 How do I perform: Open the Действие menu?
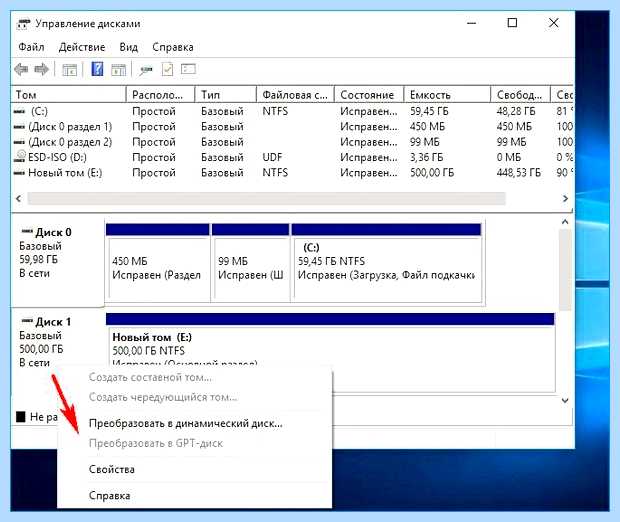(x=82, y=47)
